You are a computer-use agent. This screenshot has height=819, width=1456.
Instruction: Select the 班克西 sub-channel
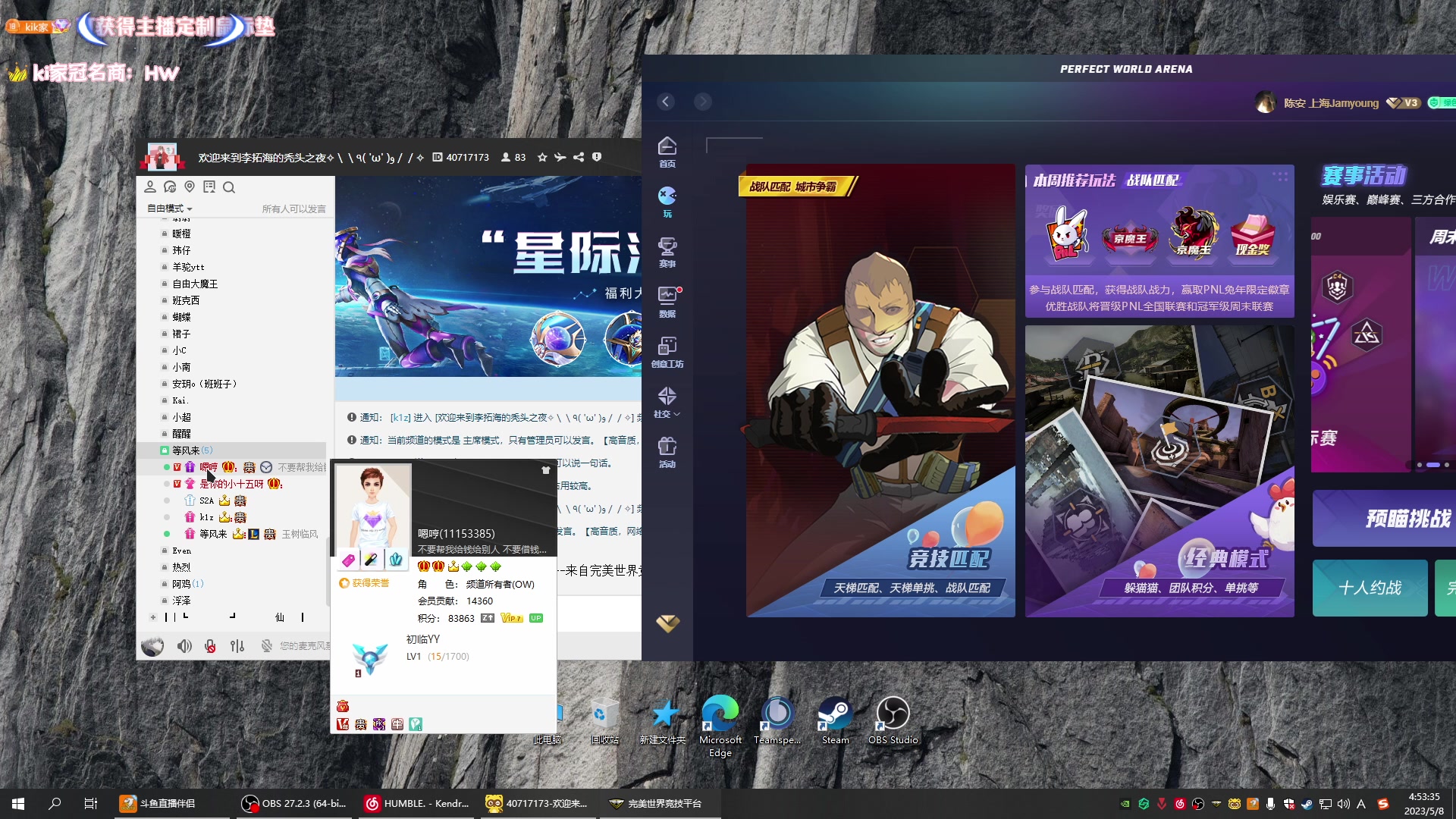point(186,300)
